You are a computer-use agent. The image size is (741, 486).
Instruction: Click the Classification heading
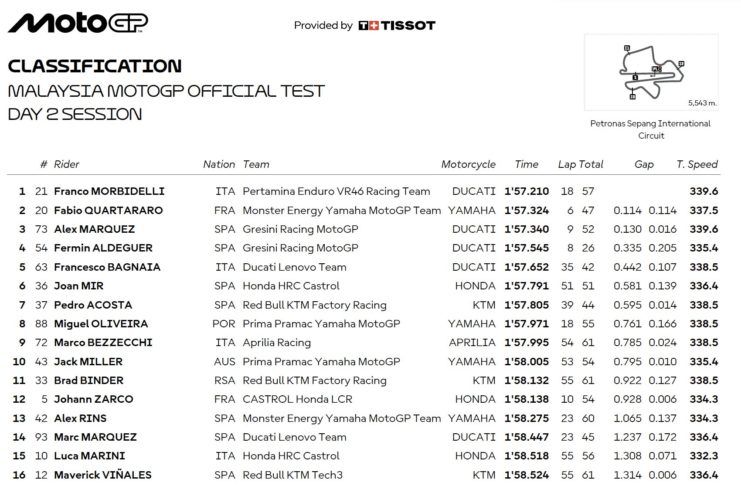95,67
